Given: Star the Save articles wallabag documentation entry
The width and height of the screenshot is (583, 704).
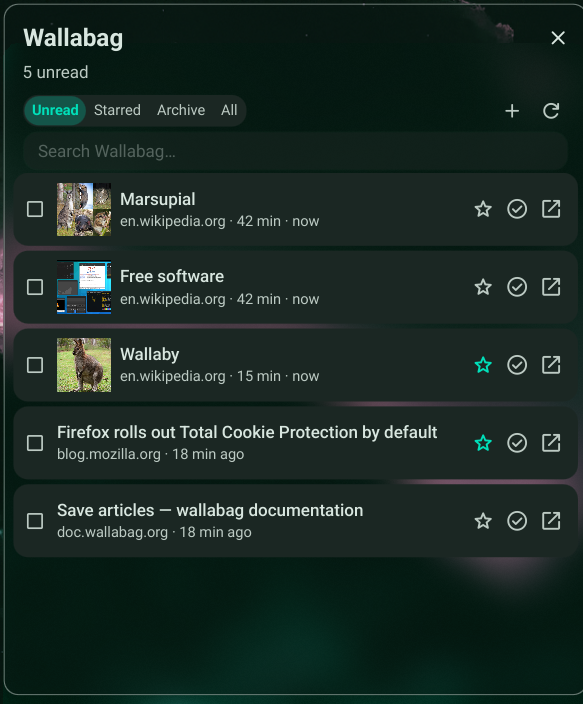Looking at the screenshot, I should click(483, 521).
